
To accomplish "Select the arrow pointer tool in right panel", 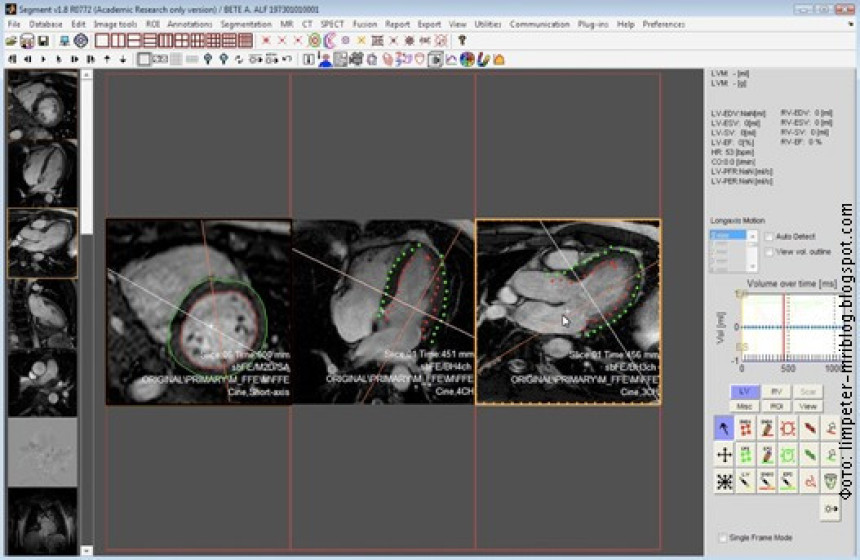I will 724,428.
